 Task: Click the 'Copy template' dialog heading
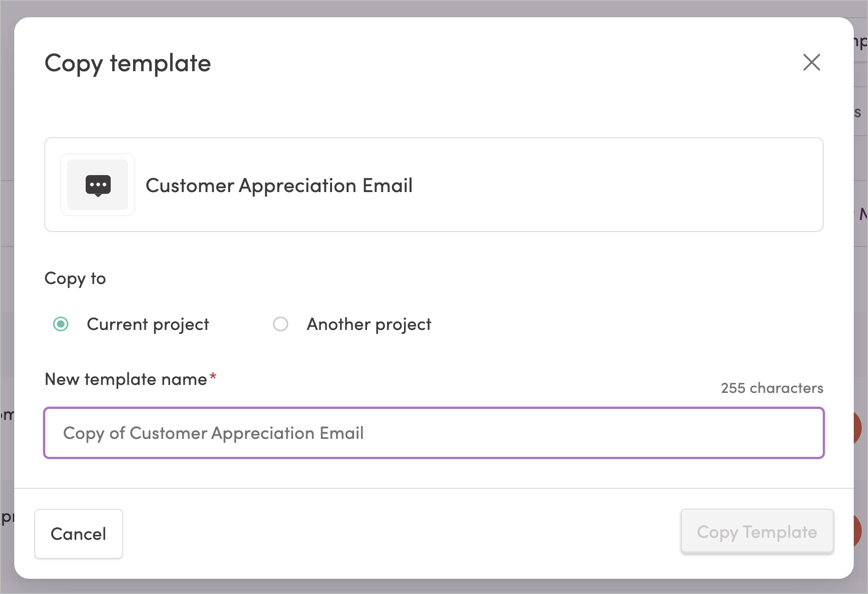click(x=128, y=64)
